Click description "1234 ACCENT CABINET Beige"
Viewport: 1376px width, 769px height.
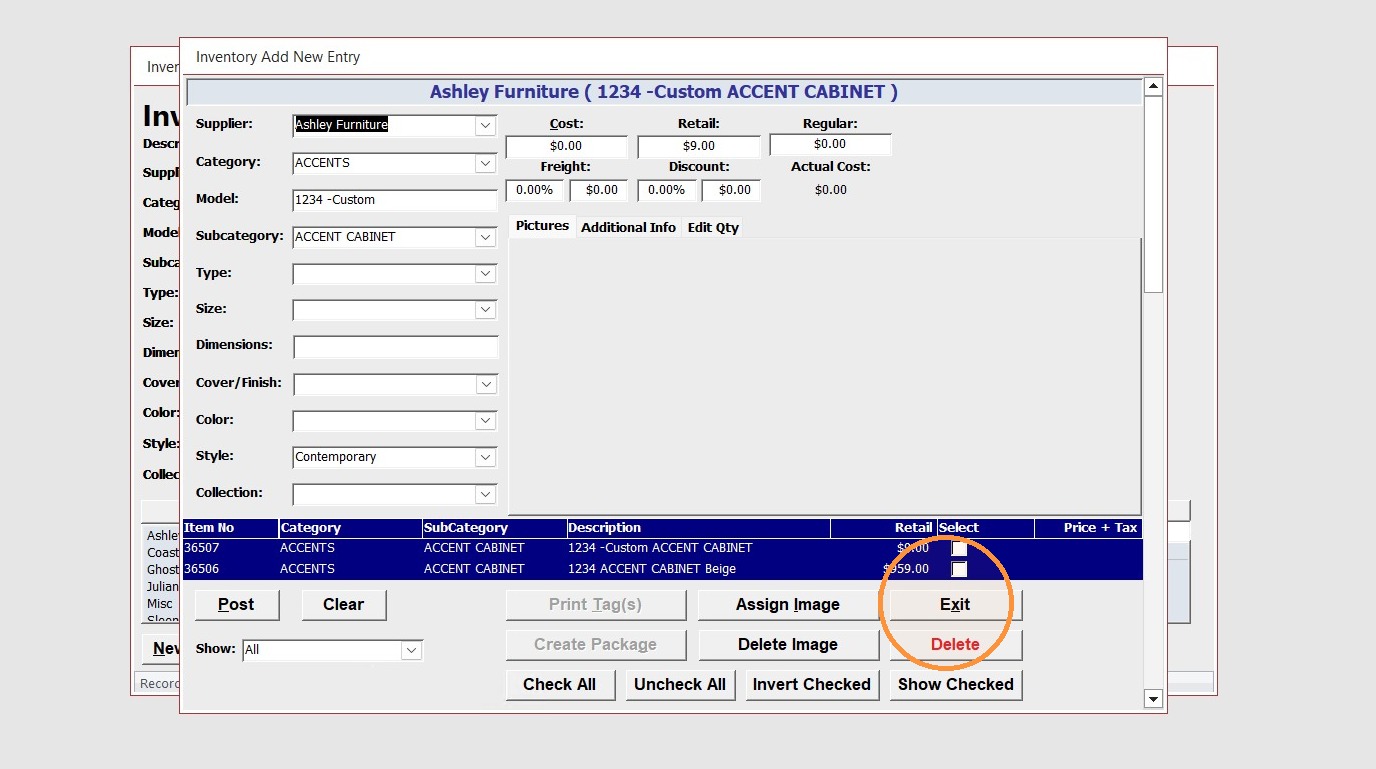(x=652, y=569)
